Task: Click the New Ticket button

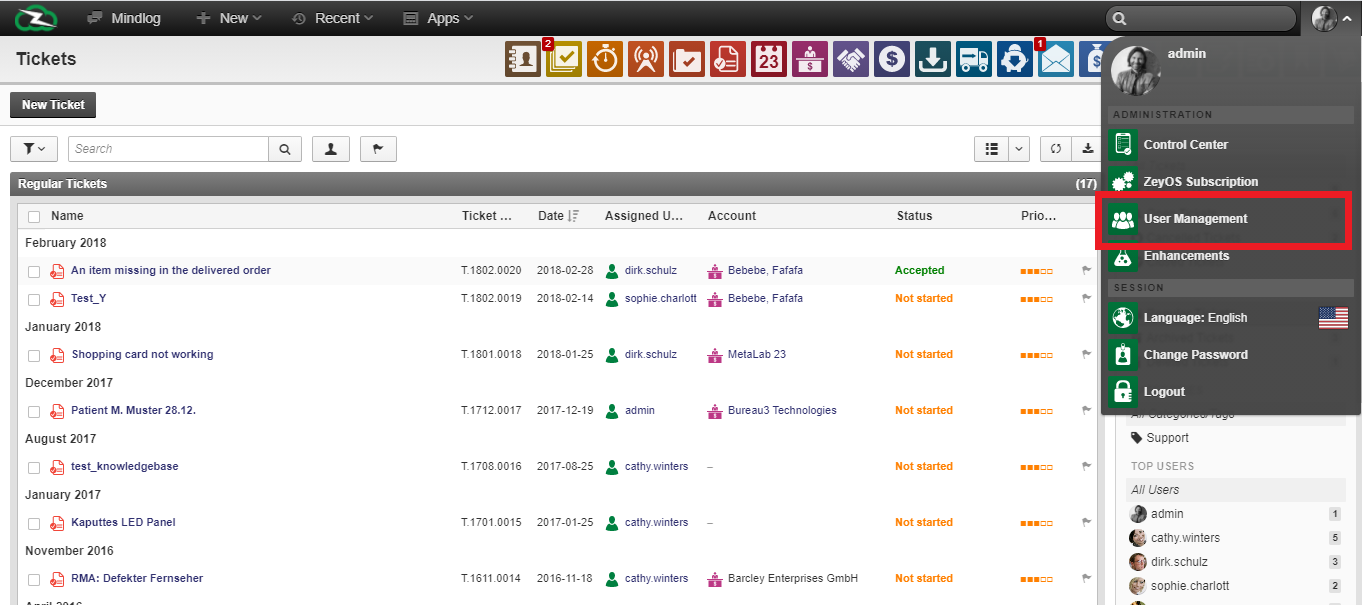Action: 52,104
